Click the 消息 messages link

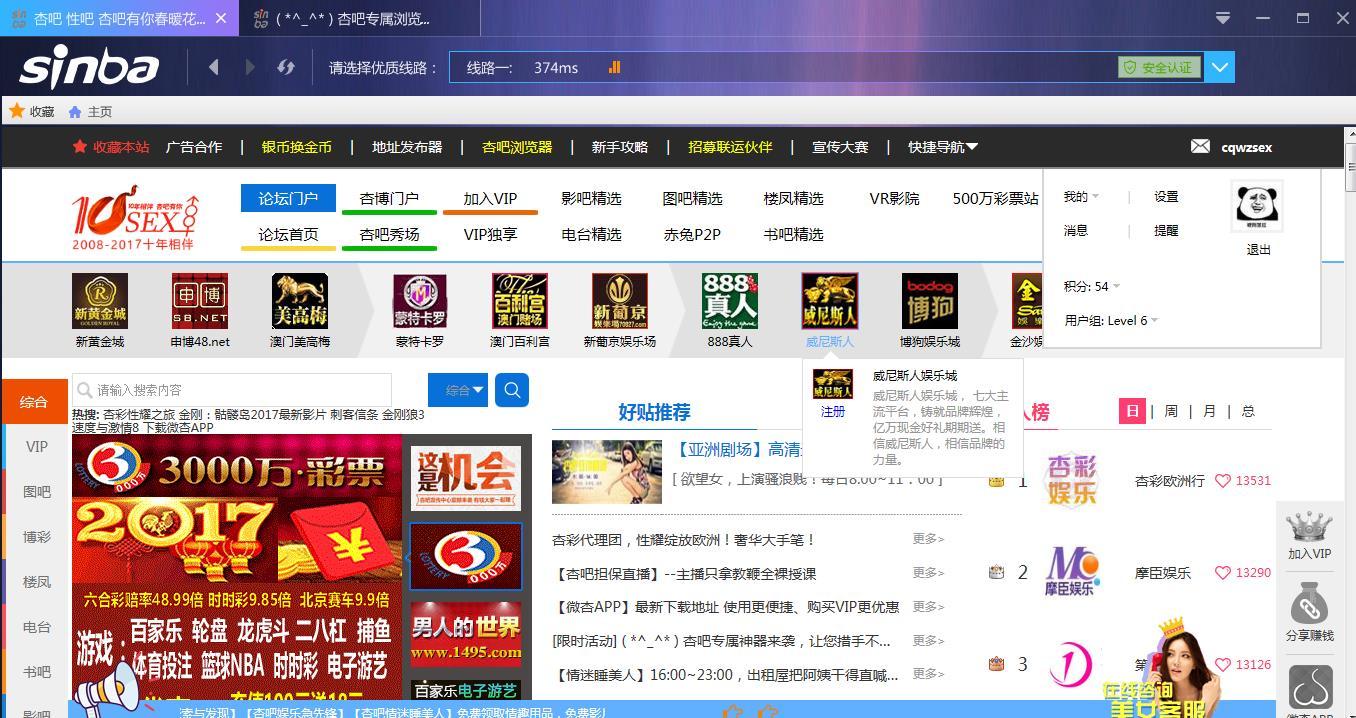tap(1076, 230)
